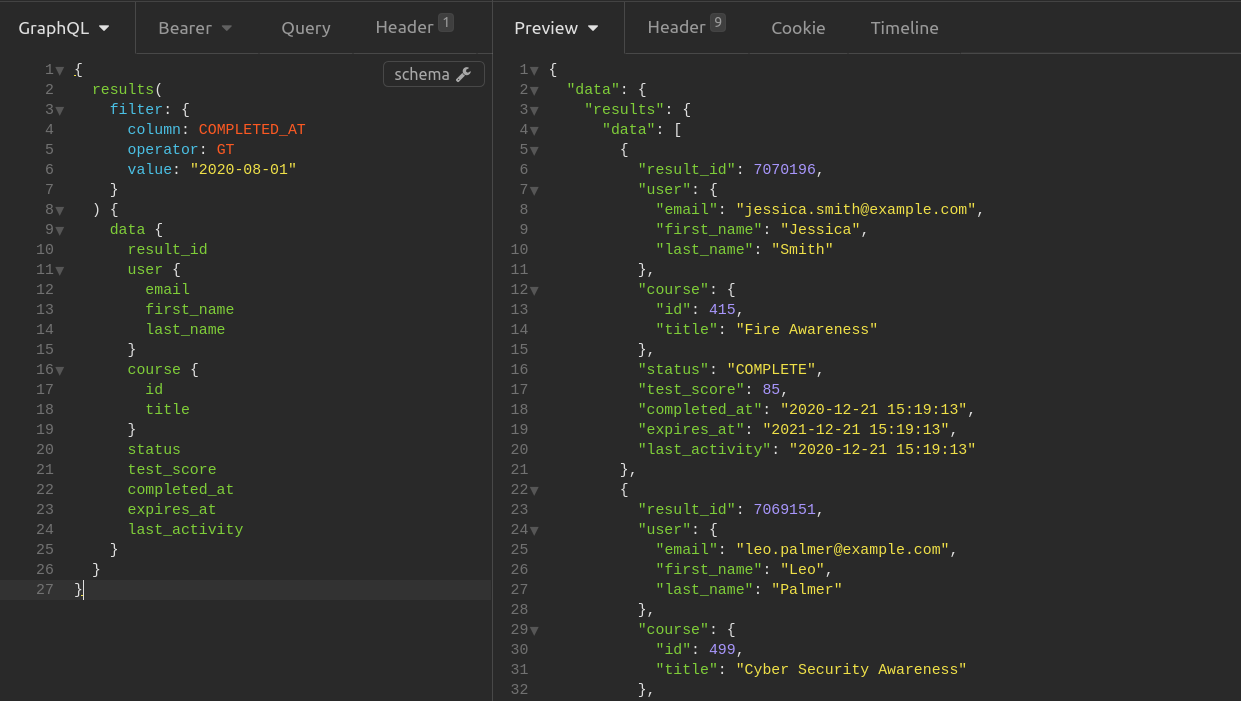Click the email field in the query
This screenshot has width=1241, height=701.
pyautogui.click(x=167, y=289)
